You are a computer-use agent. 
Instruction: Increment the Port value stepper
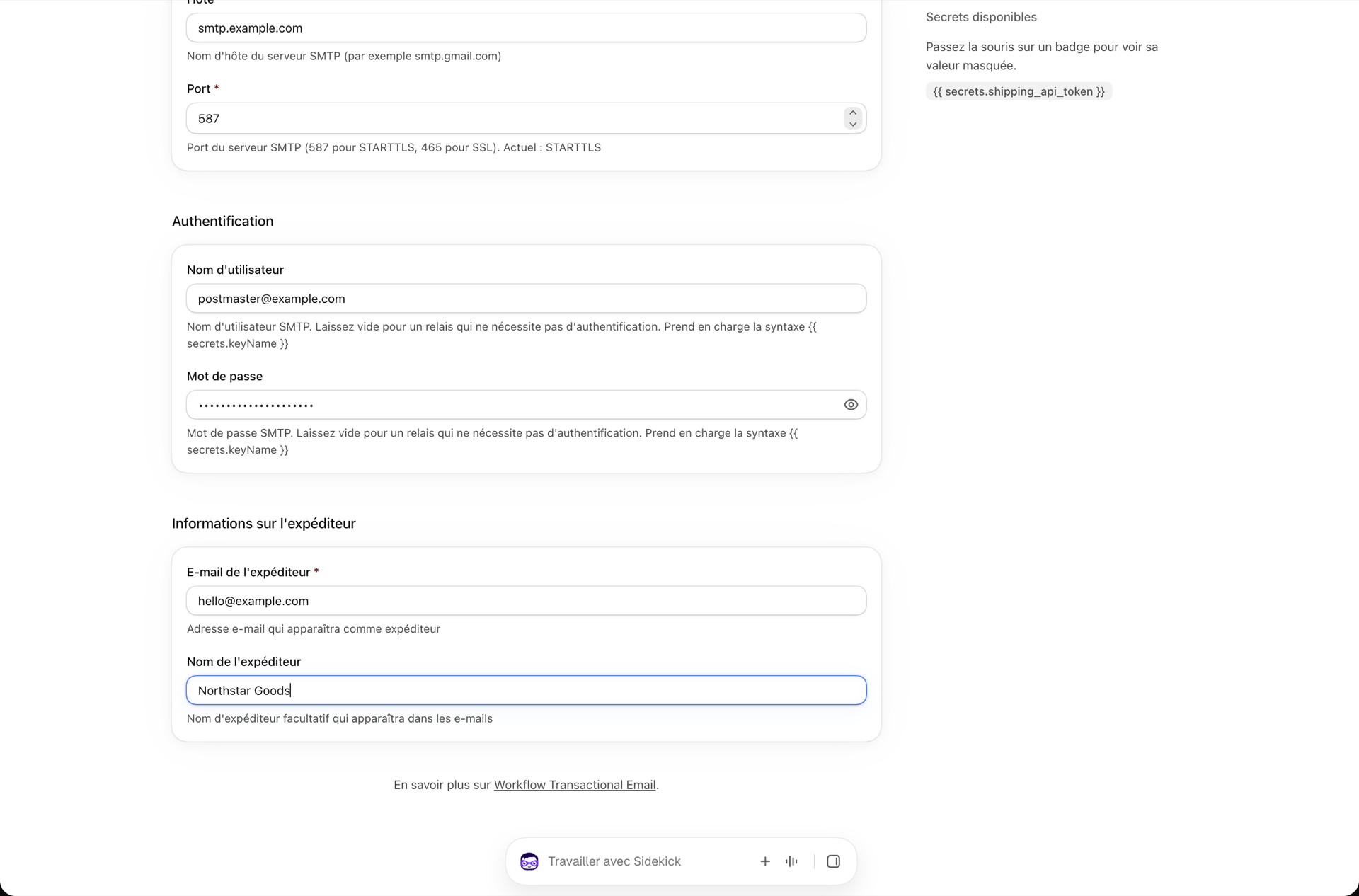[x=853, y=113]
